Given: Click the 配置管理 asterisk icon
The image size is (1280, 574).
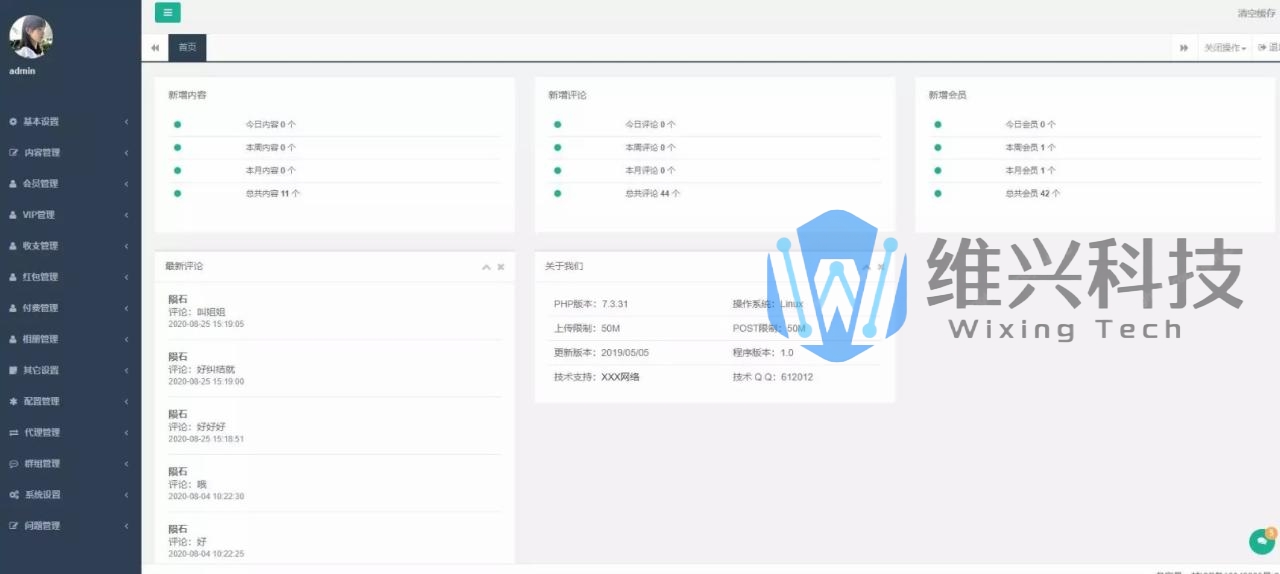Looking at the screenshot, I should pos(13,401).
